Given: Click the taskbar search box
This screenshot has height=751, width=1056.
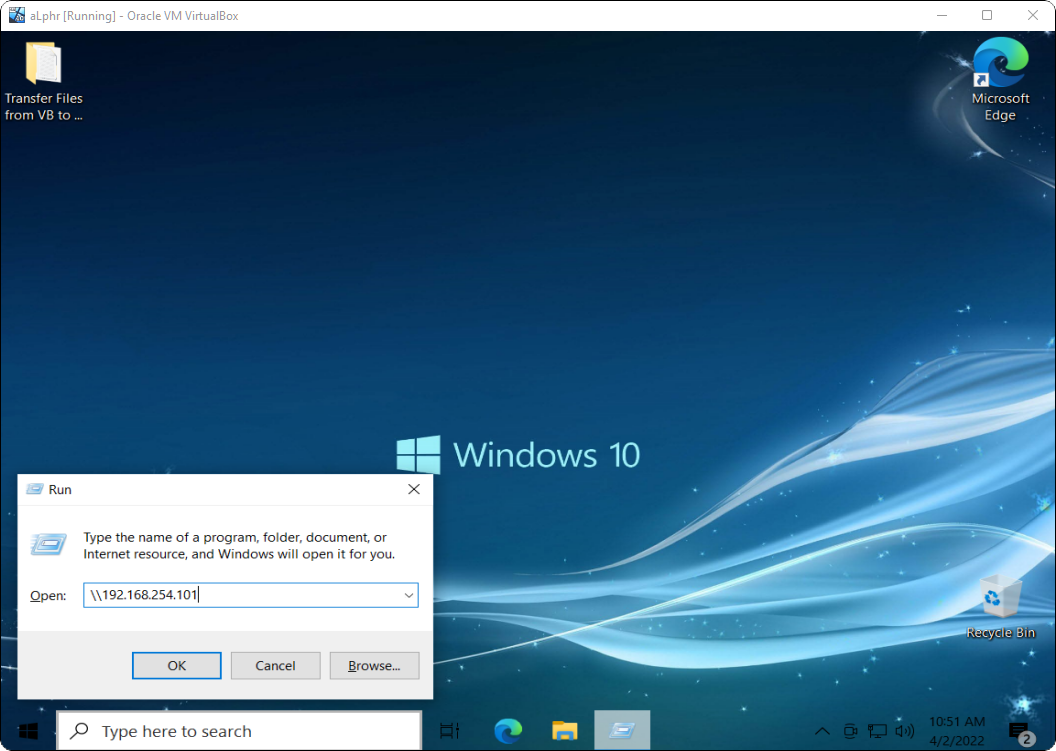Looking at the screenshot, I should [239, 731].
